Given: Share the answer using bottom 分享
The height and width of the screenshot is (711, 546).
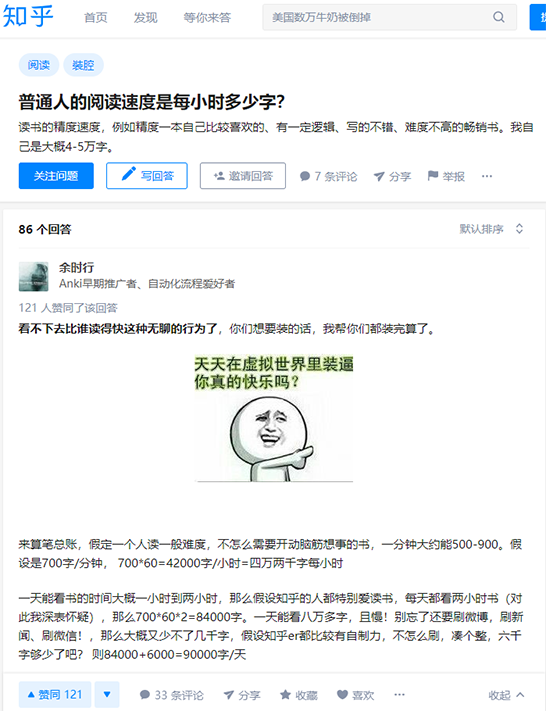Looking at the screenshot, I should 242,695.
